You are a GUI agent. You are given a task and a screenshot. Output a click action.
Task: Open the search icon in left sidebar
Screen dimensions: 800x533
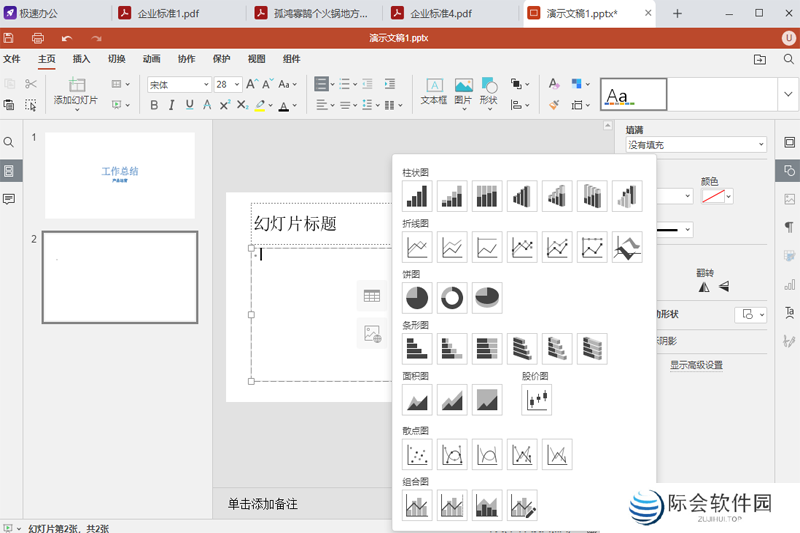click(9, 143)
